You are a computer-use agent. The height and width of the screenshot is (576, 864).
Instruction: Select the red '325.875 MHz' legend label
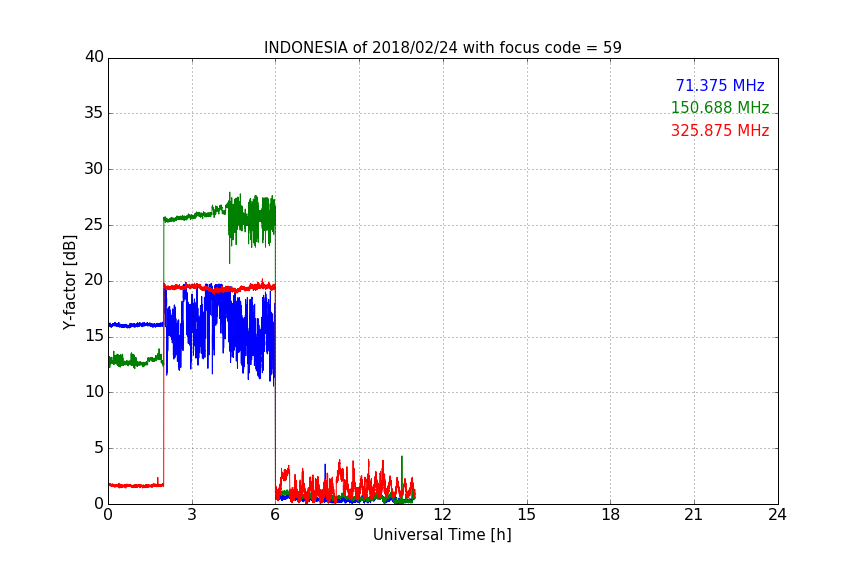click(x=720, y=131)
